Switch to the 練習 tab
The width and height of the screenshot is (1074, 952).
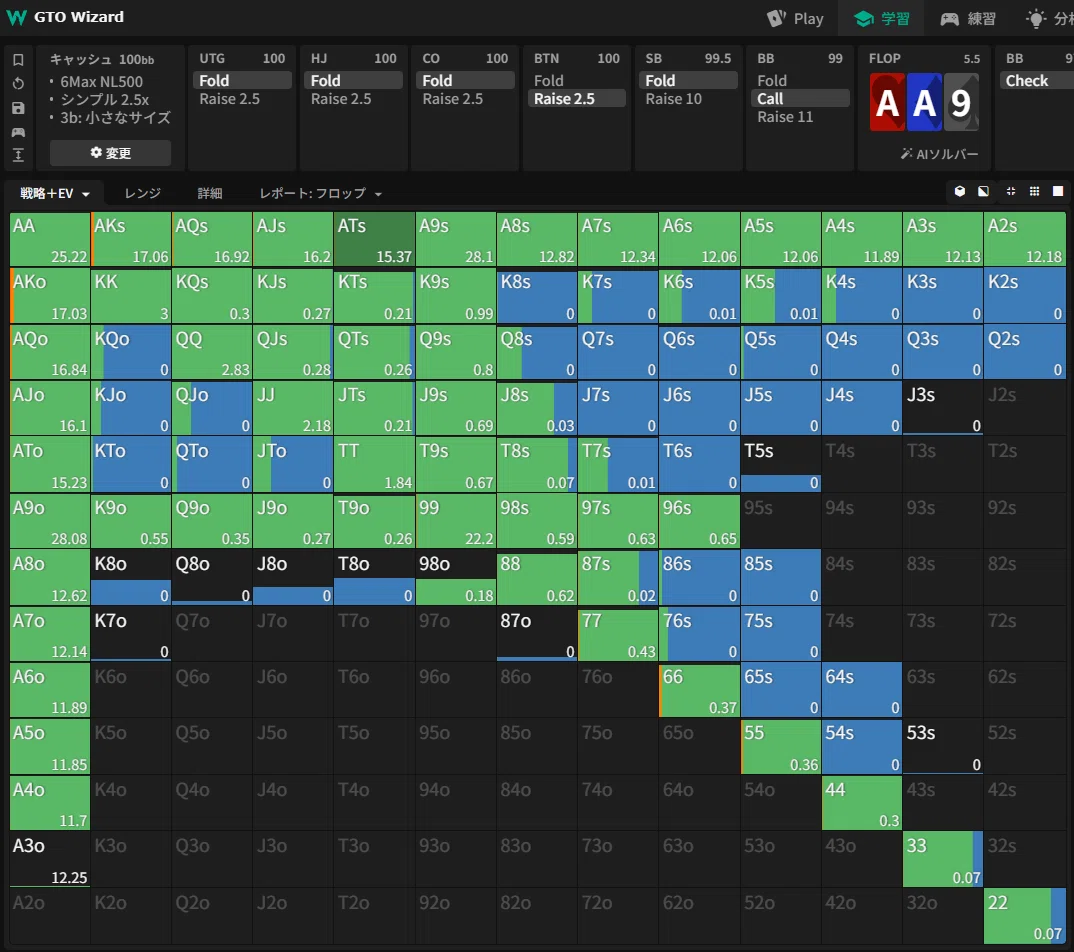pyautogui.click(x=969, y=18)
